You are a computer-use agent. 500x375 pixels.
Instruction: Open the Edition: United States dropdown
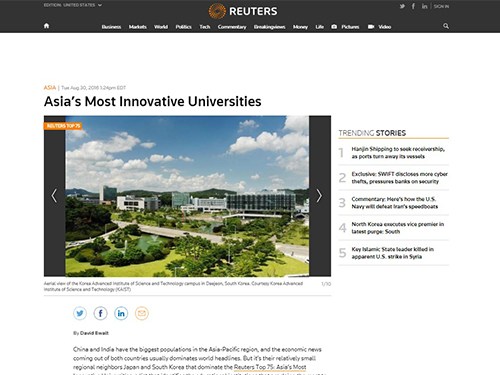click(x=73, y=5)
